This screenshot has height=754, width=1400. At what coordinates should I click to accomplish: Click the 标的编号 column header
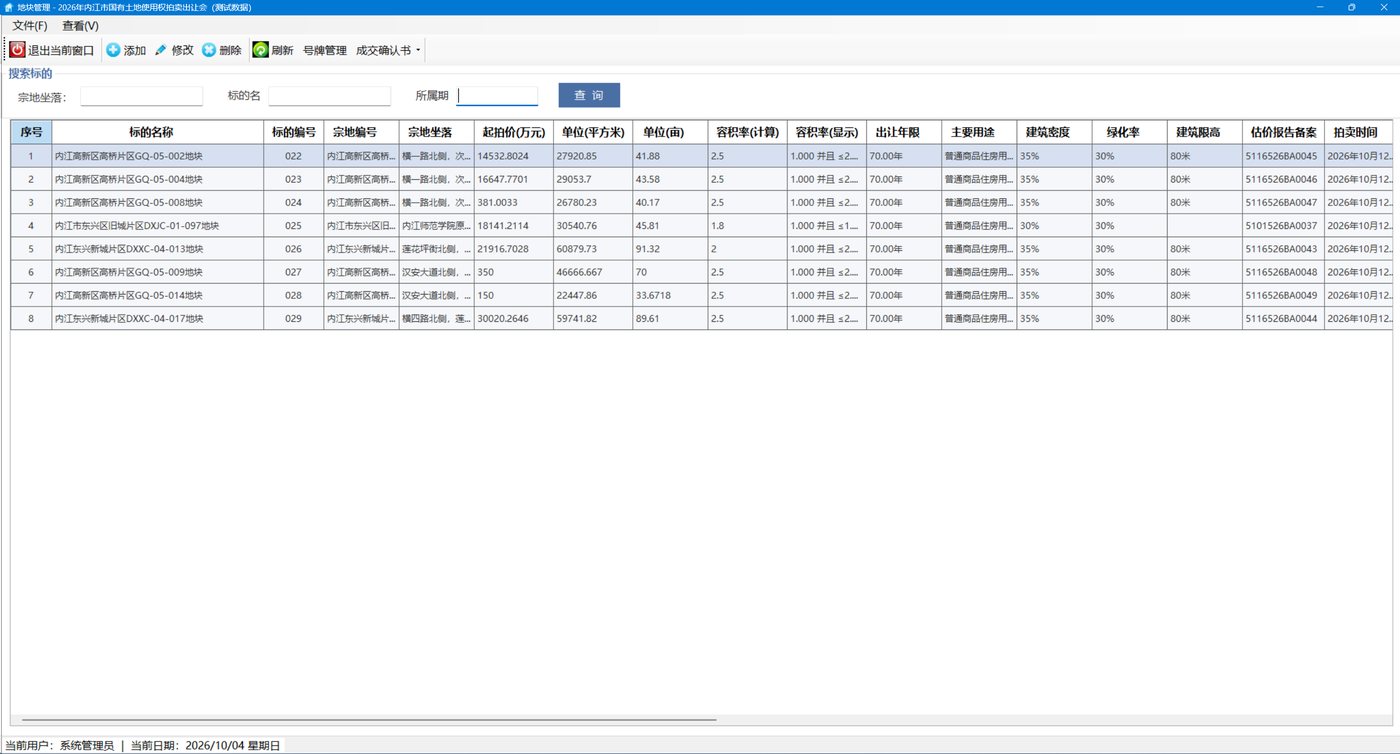point(294,132)
